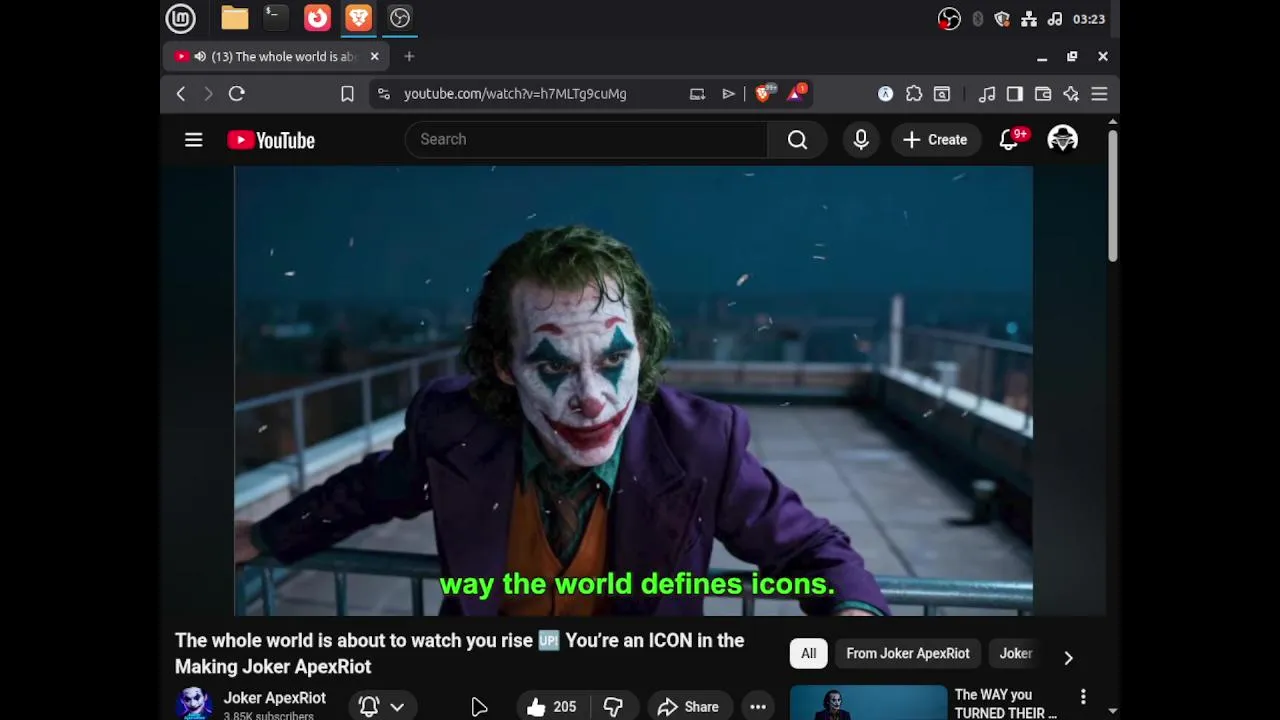
Task: Close the YouTube browser tab
Action: point(375,57)
